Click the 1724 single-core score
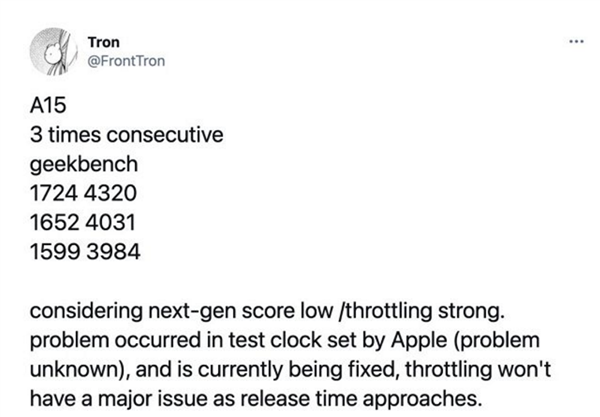Screen dimensions: 600x417 click(50, 192)
